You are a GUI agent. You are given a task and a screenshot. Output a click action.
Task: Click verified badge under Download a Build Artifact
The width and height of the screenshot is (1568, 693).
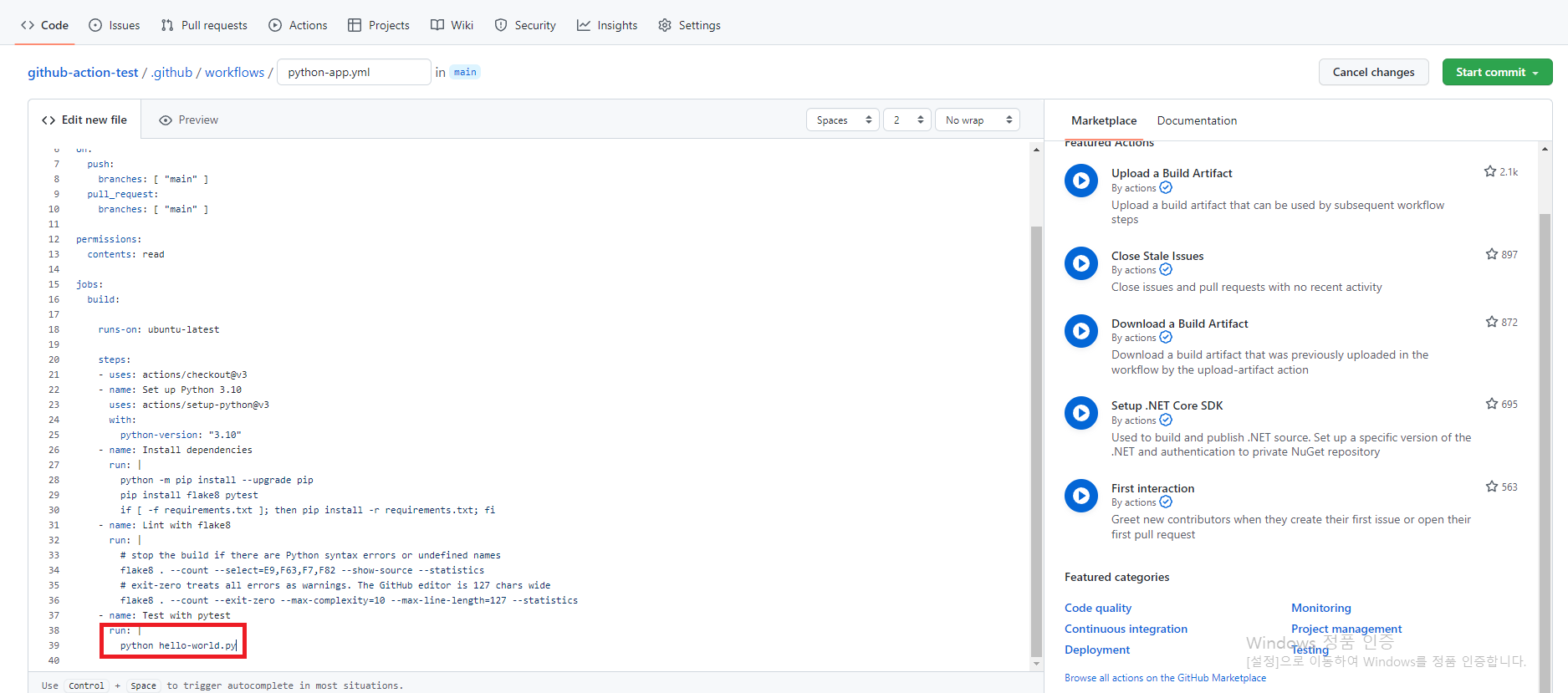click(x=1166, y=337)
